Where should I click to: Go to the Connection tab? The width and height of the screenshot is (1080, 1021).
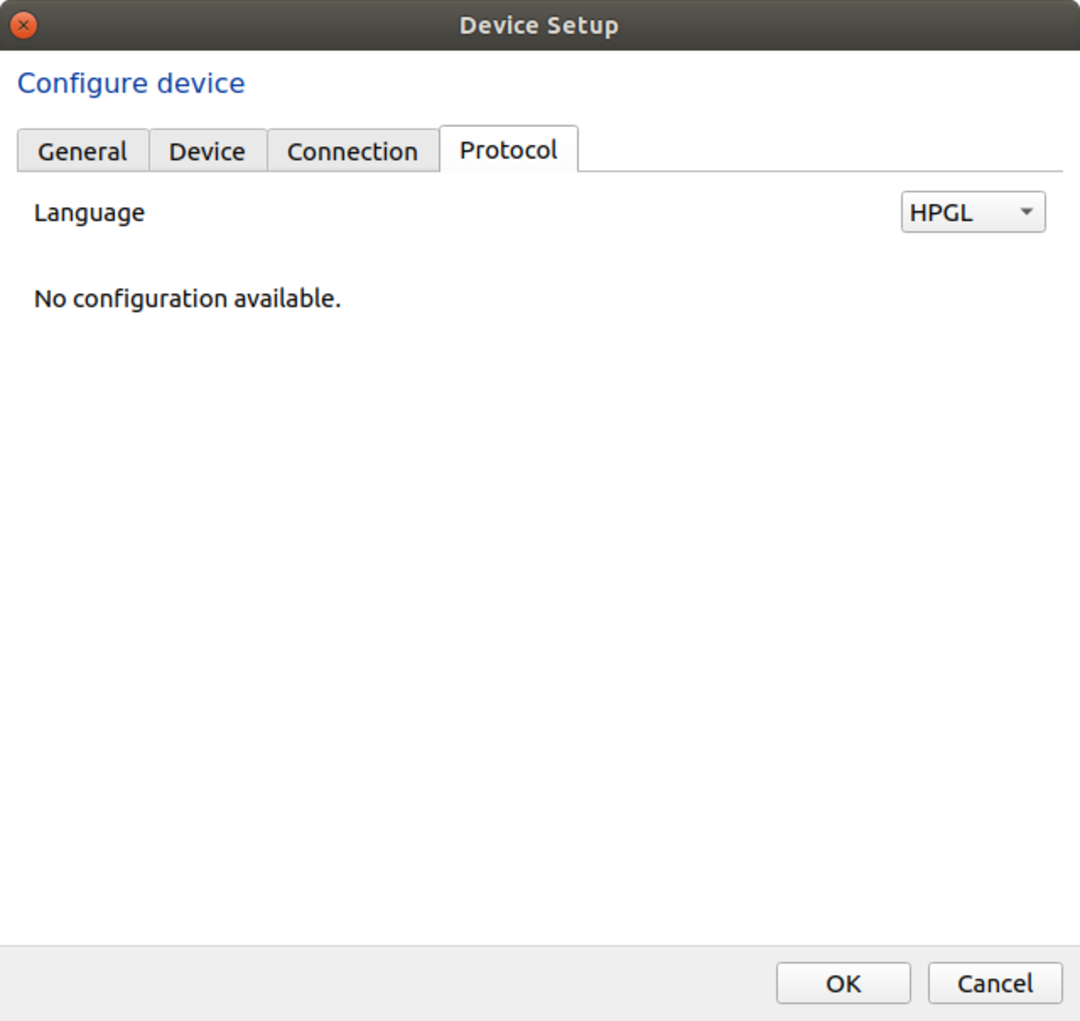pos(352,151)
